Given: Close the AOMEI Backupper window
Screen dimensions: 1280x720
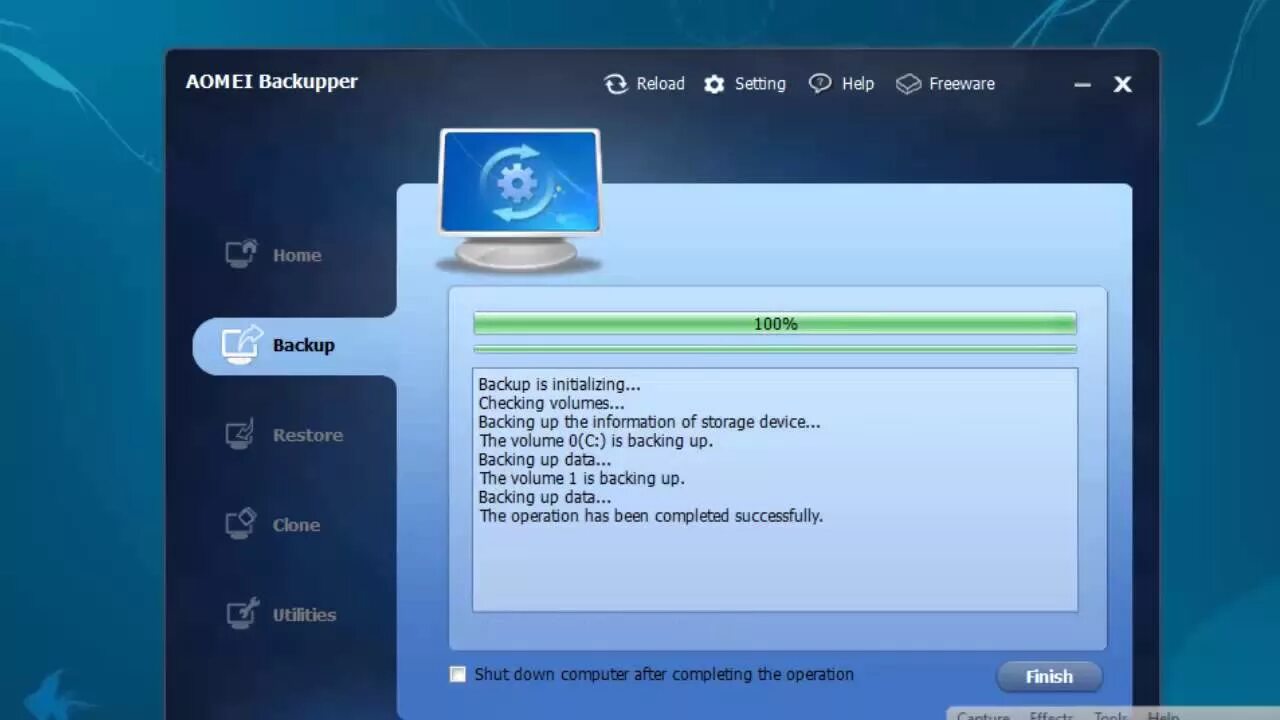Looking at the screenshot, I should tap(1123, 85).
